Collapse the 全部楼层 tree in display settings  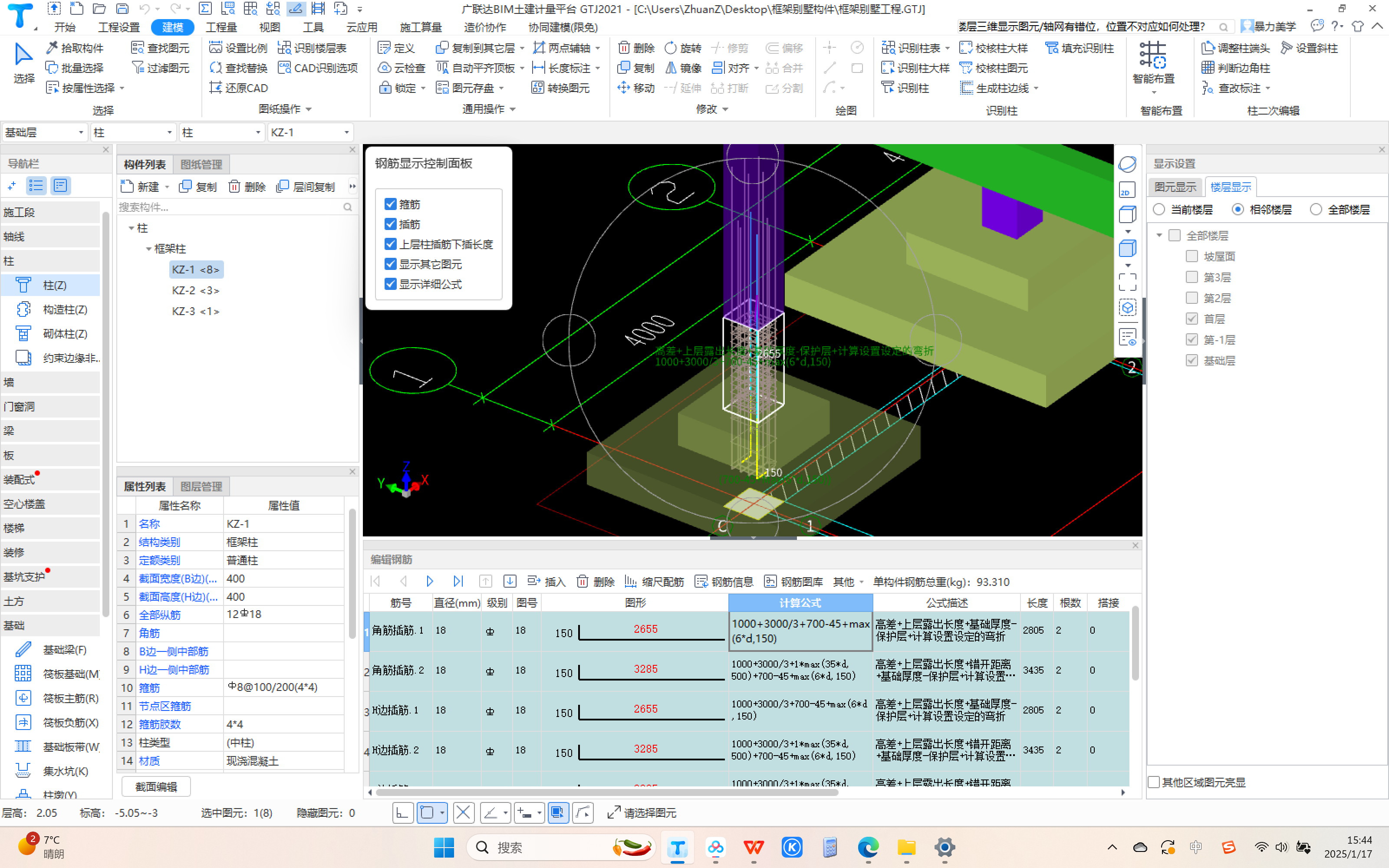1159,235
